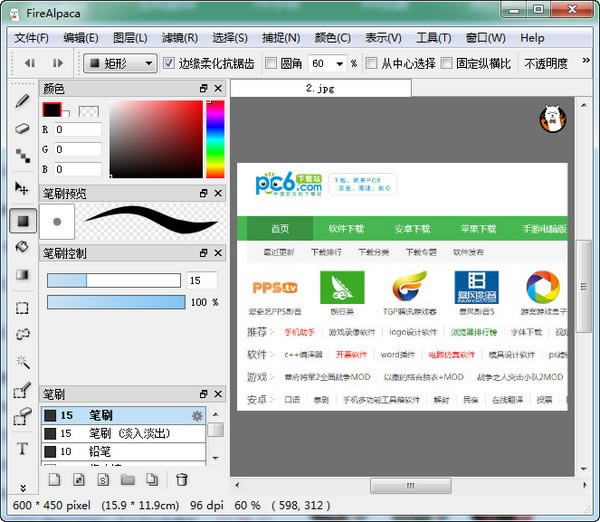Pick the Move tool
The image size is (600, 522).
click(22, 187)
